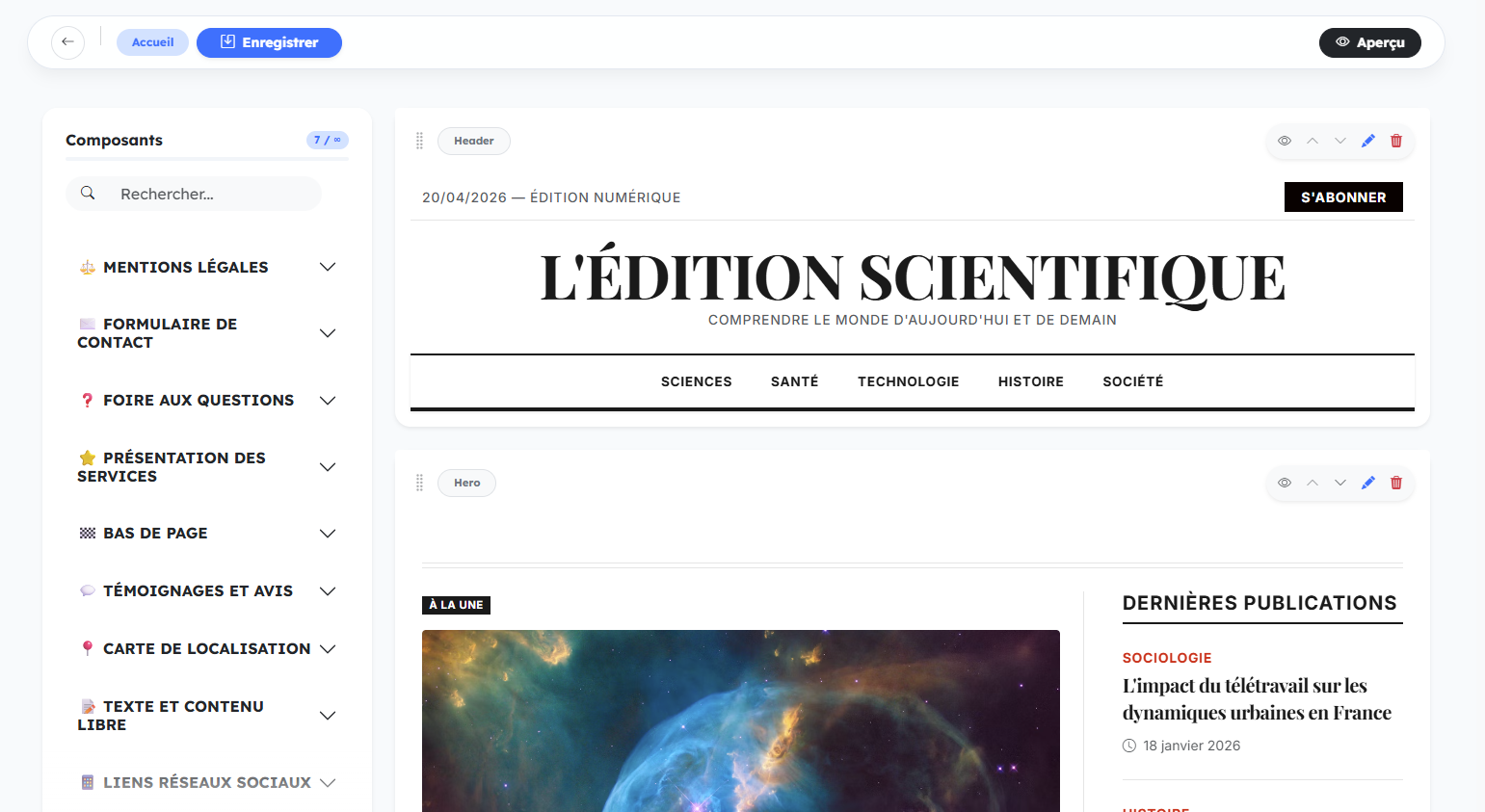Focus the Rechercher search field
The width and height of the screenshot is (1485, 812).
click(x=212, y=194)
